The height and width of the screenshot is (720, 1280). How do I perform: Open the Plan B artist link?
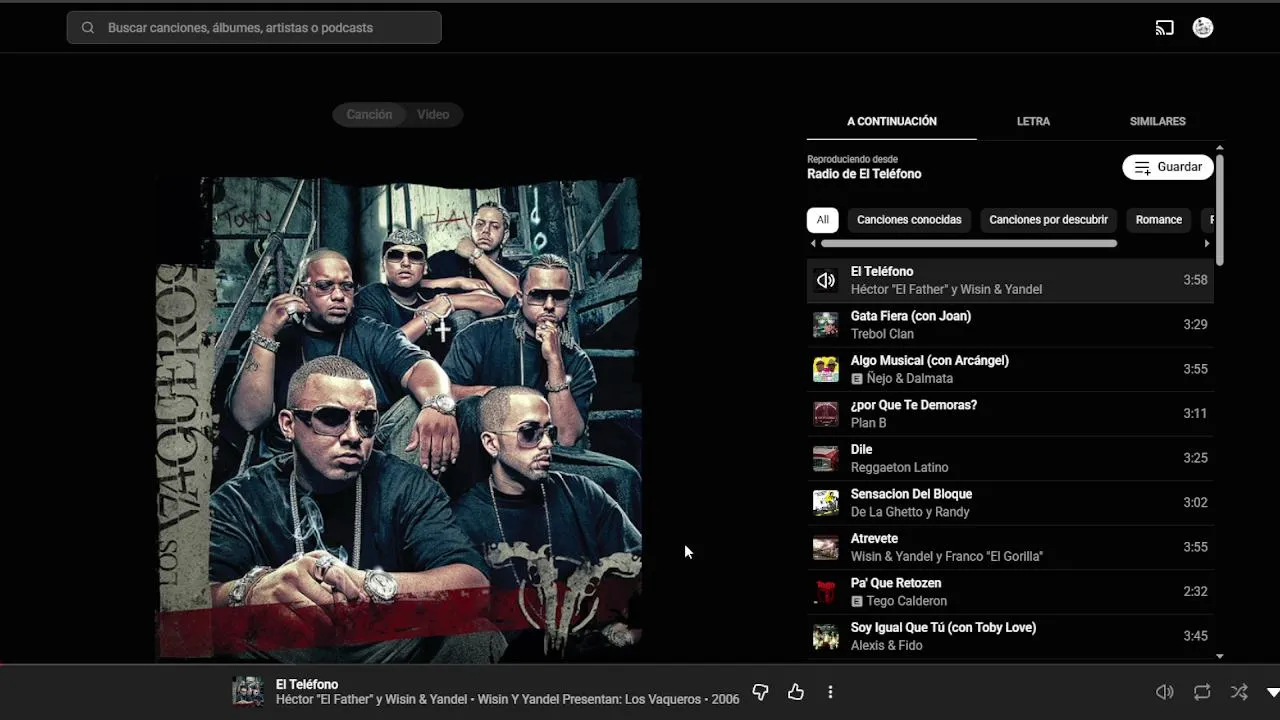point(869,423)
